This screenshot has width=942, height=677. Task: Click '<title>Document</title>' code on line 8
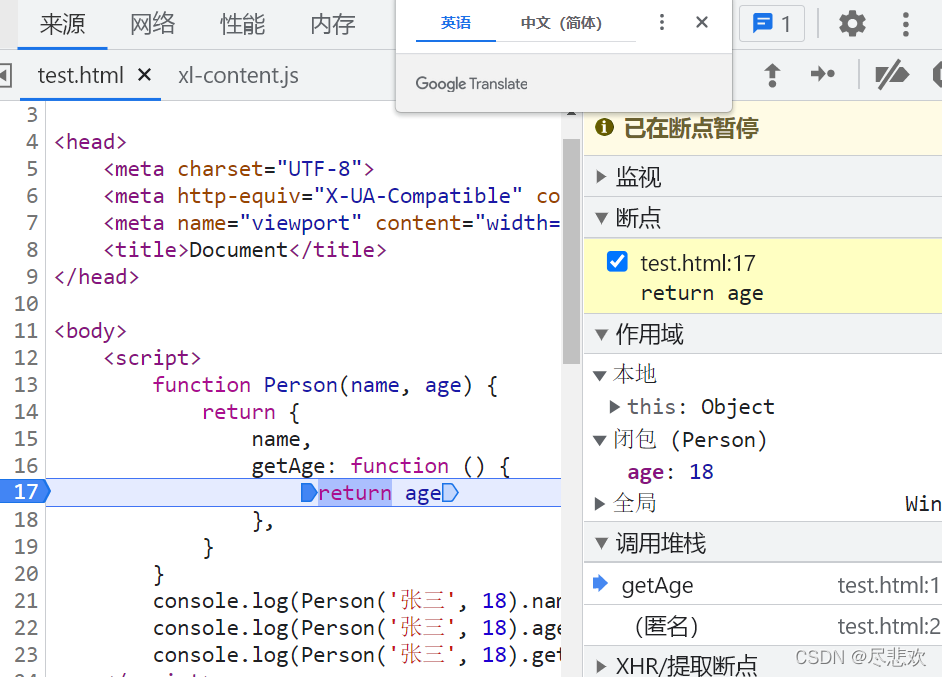245,250
